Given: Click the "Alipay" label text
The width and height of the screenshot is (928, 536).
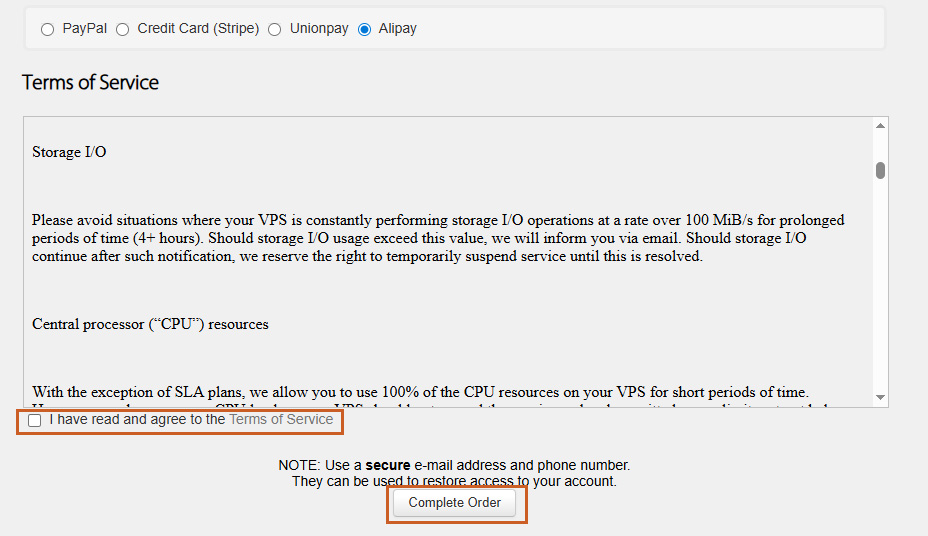Looking at the screenshot, I should (x=397, y=29).
